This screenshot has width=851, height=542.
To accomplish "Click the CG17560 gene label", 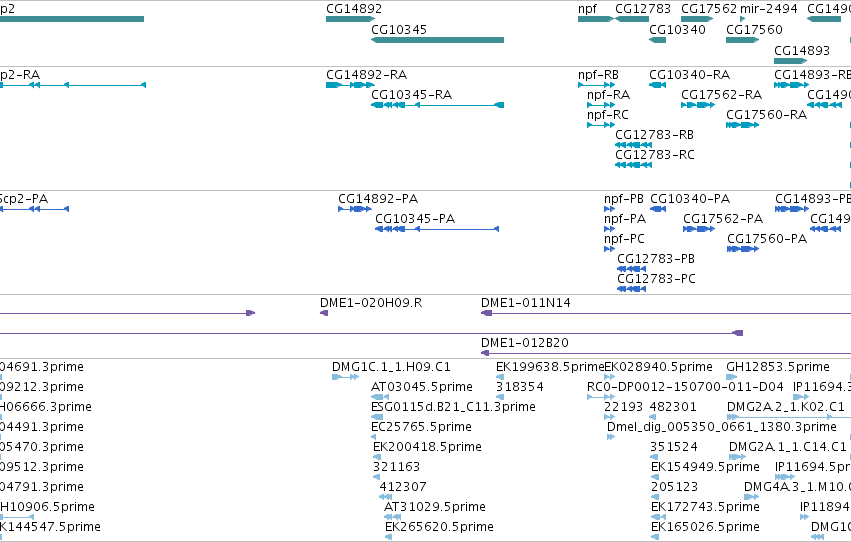I will point(754,29).
